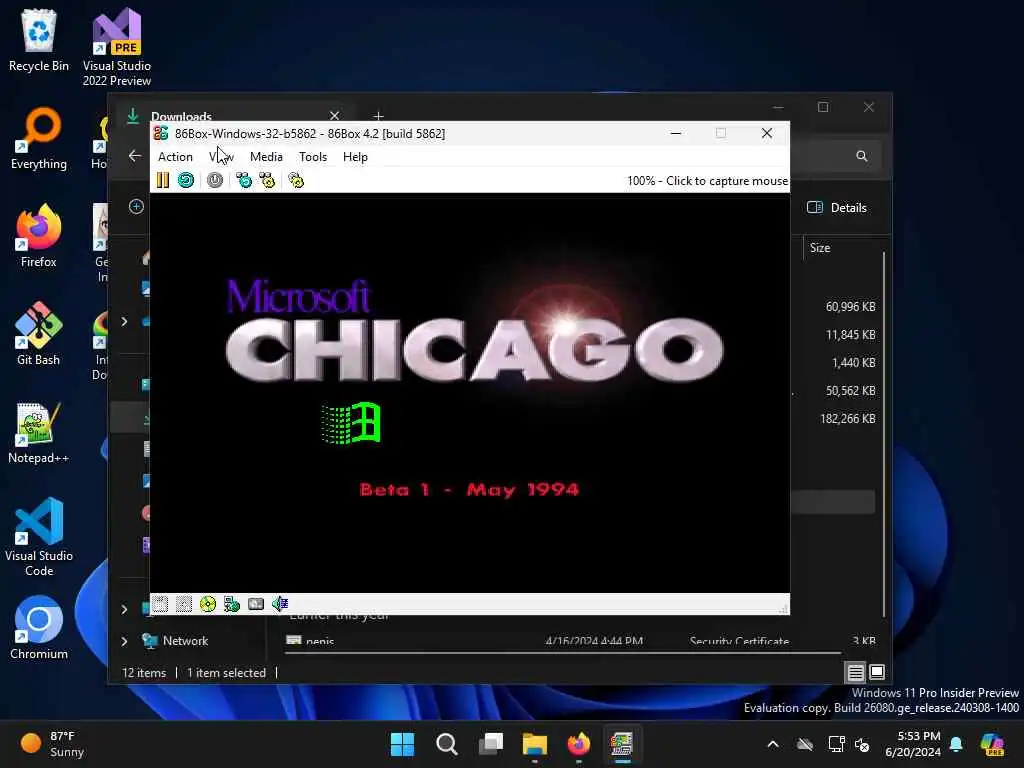Click hard disk icon in 86Box status bar

(256, 604)
